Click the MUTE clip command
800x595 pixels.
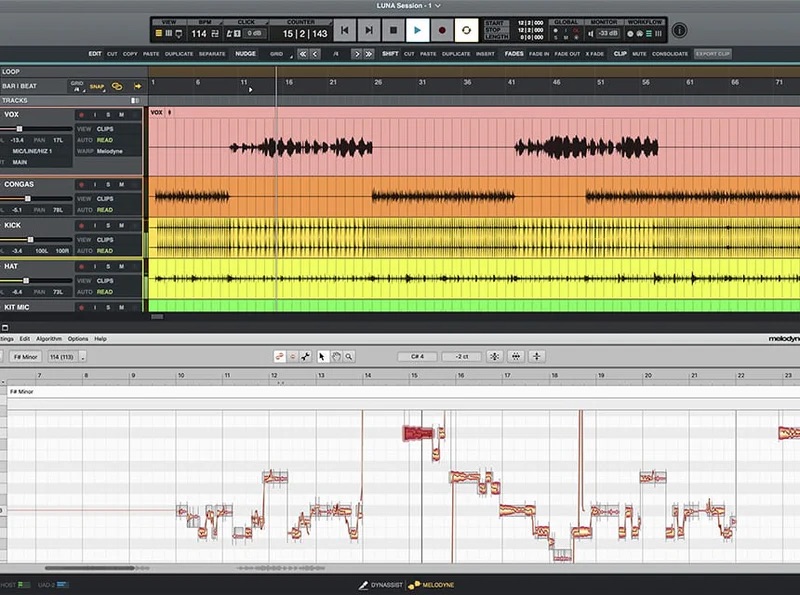pyautogui.click(x=639, y=54)
